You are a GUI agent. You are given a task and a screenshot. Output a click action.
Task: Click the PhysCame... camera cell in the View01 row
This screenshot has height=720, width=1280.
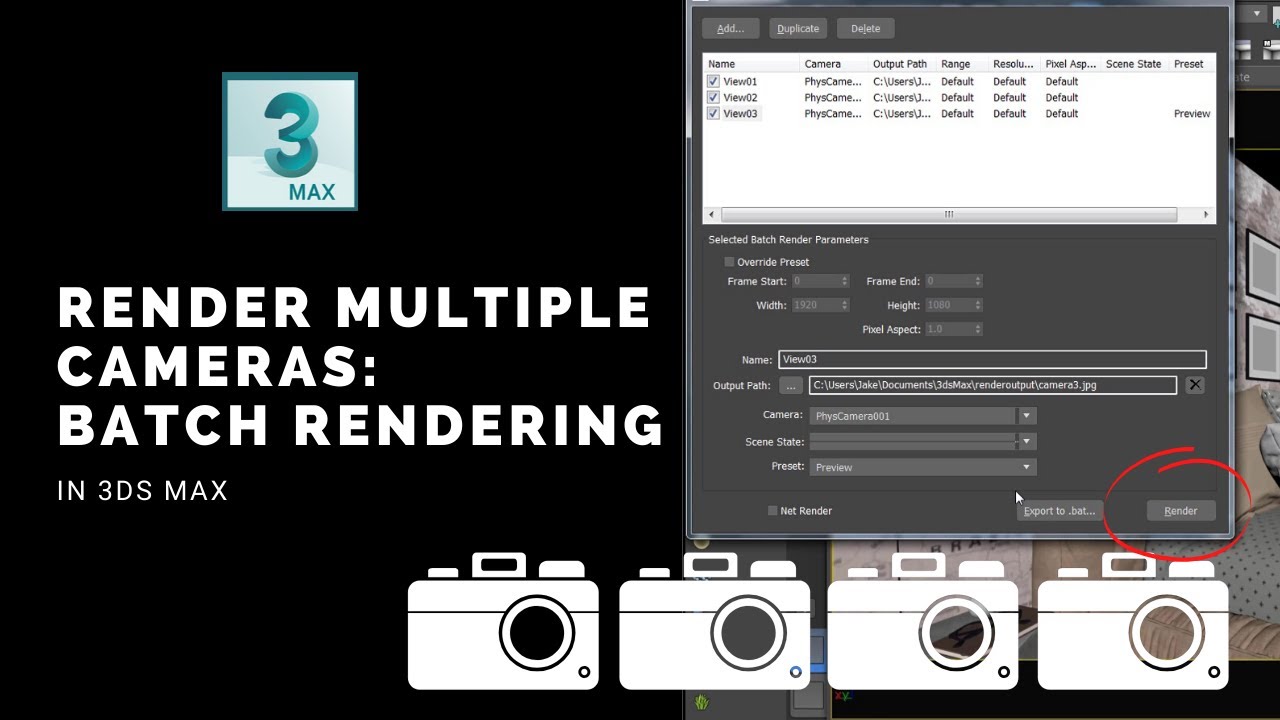pos(833,82)
